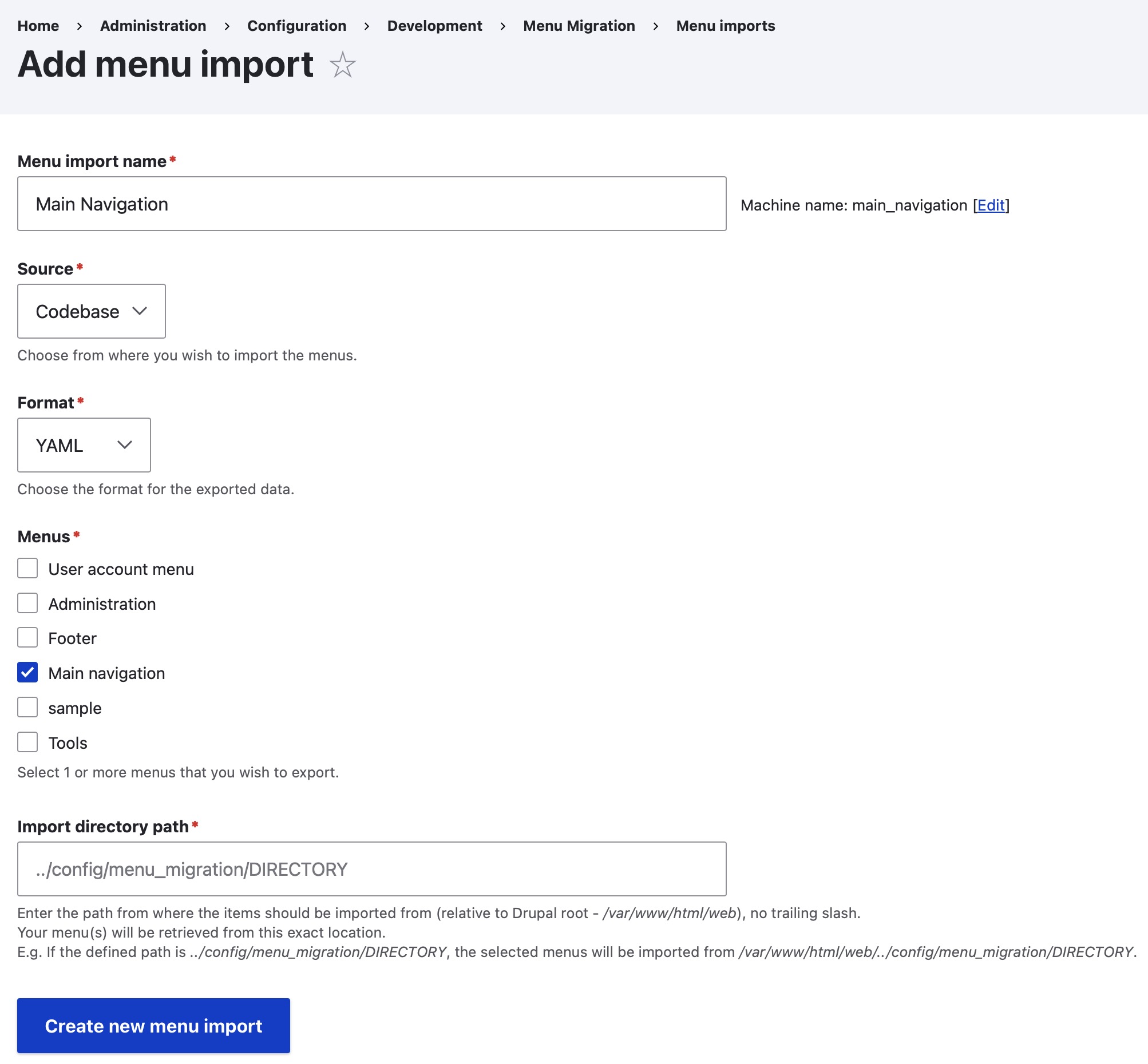Bookmark this page with the star icon

pos(342,65)
